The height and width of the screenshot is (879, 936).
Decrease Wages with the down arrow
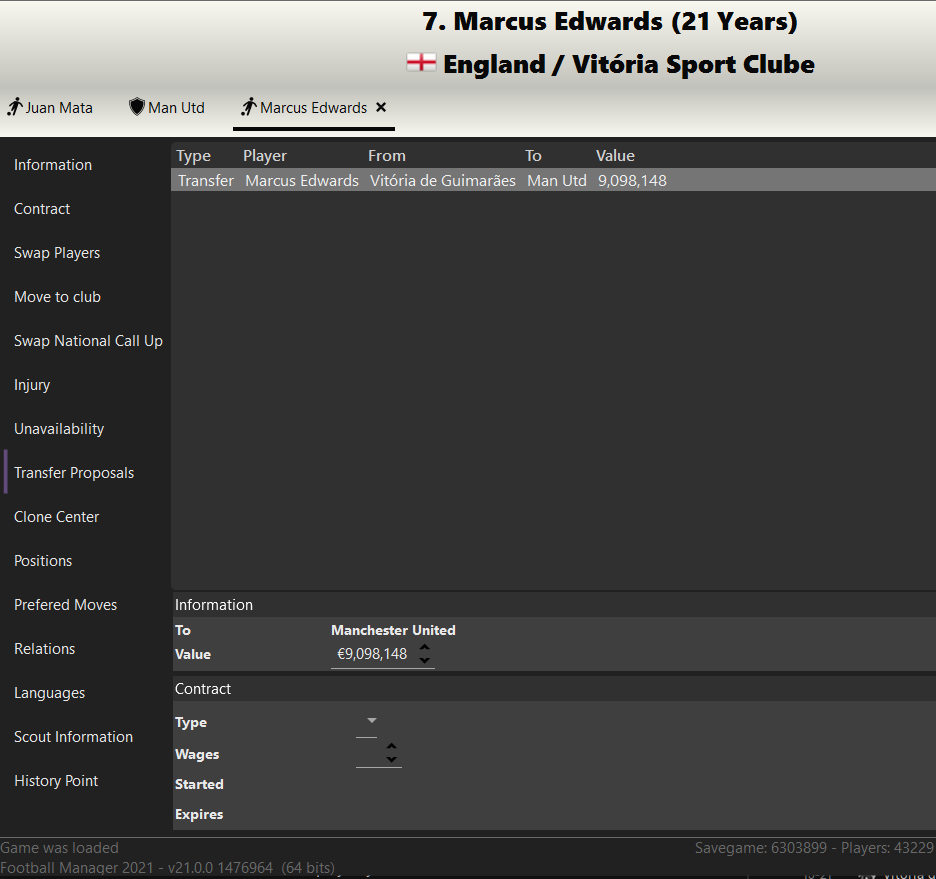pyautogui.click(x=392, y=760)
